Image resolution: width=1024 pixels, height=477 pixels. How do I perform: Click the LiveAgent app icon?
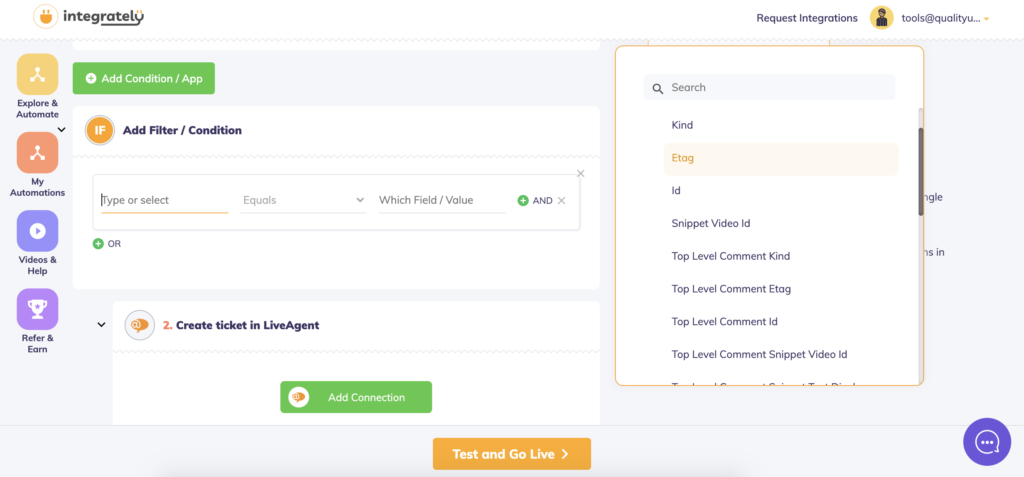tap(139, 325)
